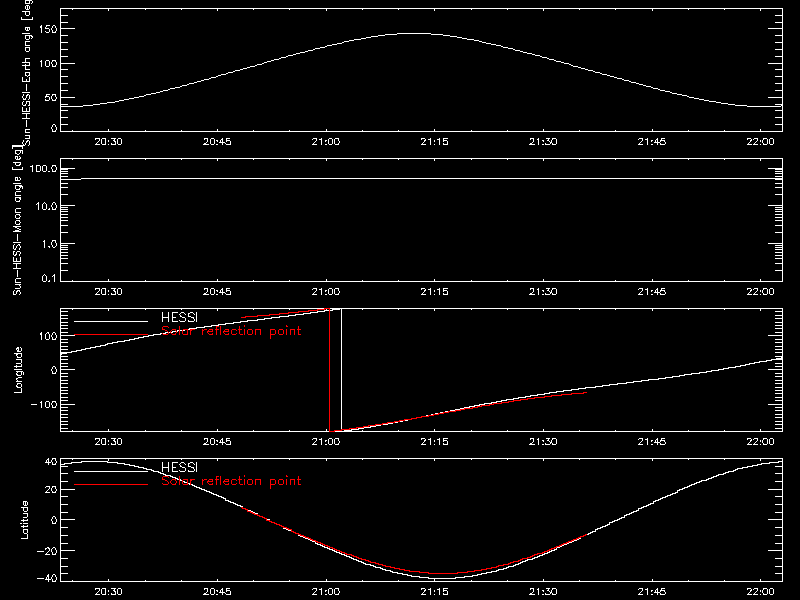Click the 'Longitude' axis label
The width and height of the screenshot is (800, 600).
click(18, 370)
